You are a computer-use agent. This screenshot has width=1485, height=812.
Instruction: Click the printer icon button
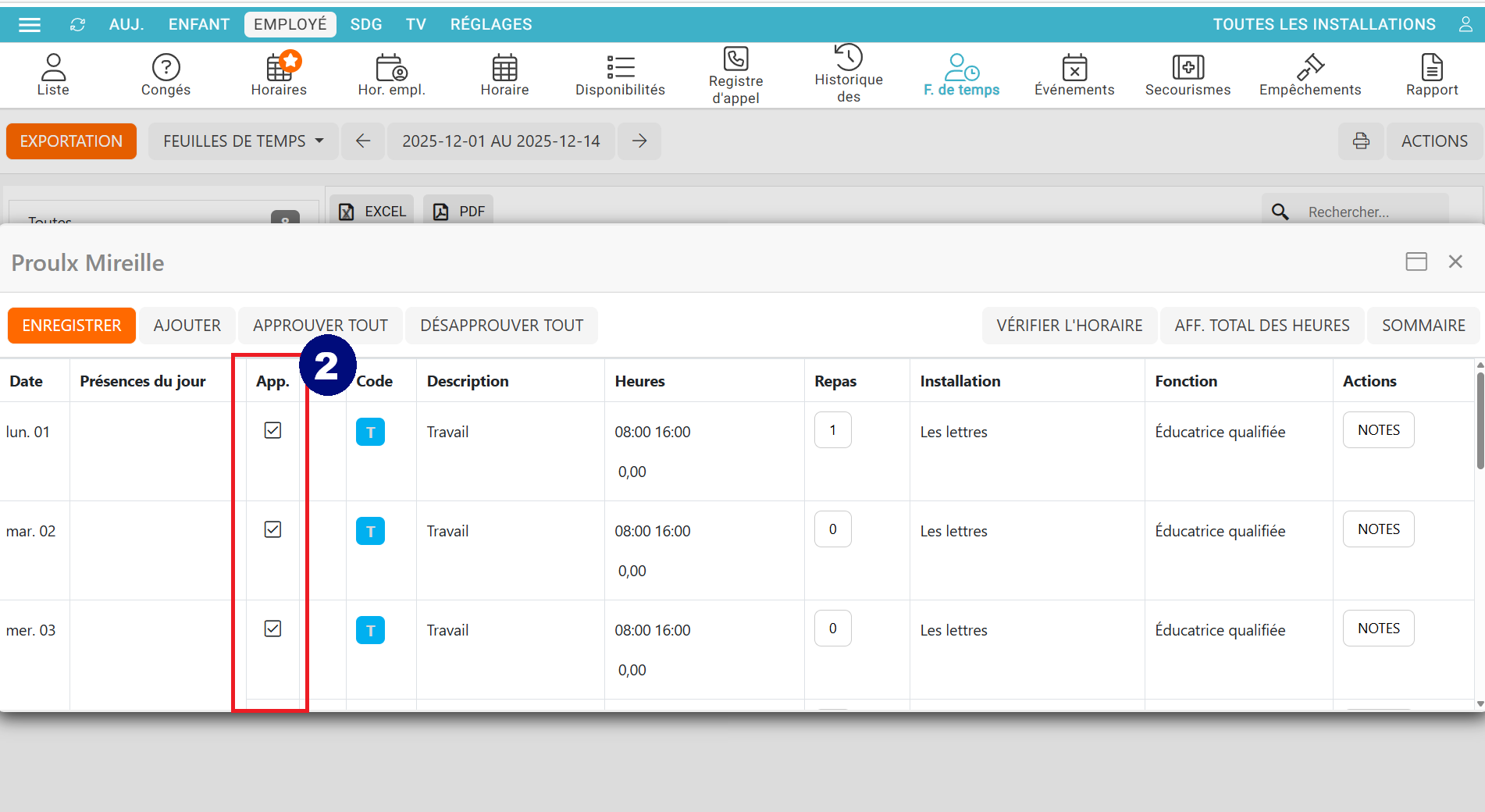[1361, 141]
